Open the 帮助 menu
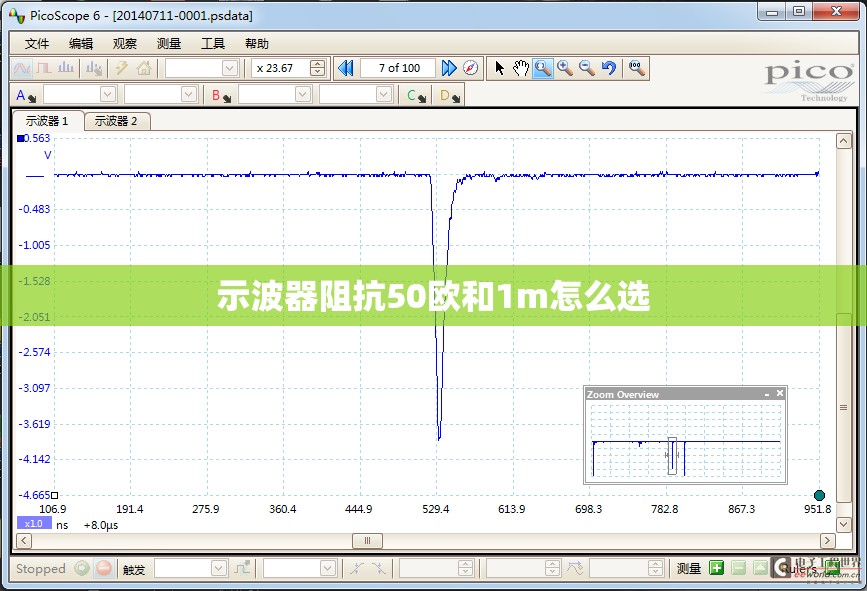This screenshot has width=867, height=591. [257, 44]
